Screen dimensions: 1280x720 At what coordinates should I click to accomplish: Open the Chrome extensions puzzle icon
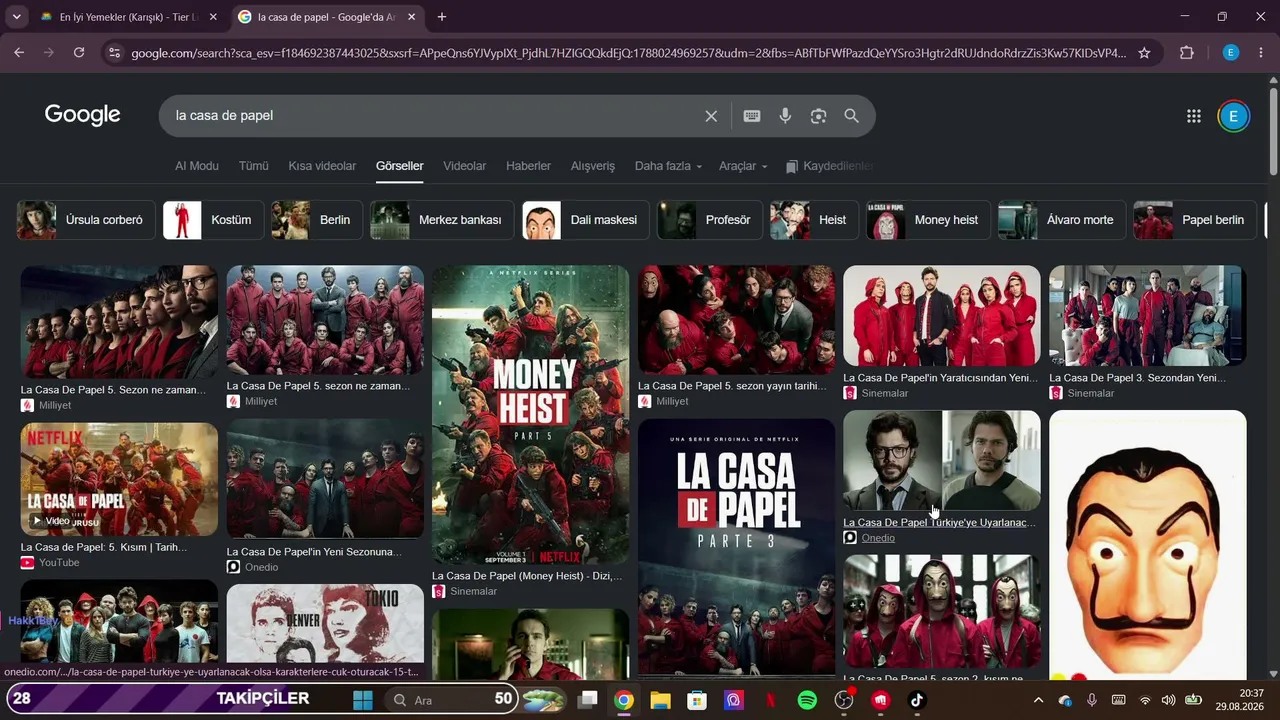click(1187, 53)
